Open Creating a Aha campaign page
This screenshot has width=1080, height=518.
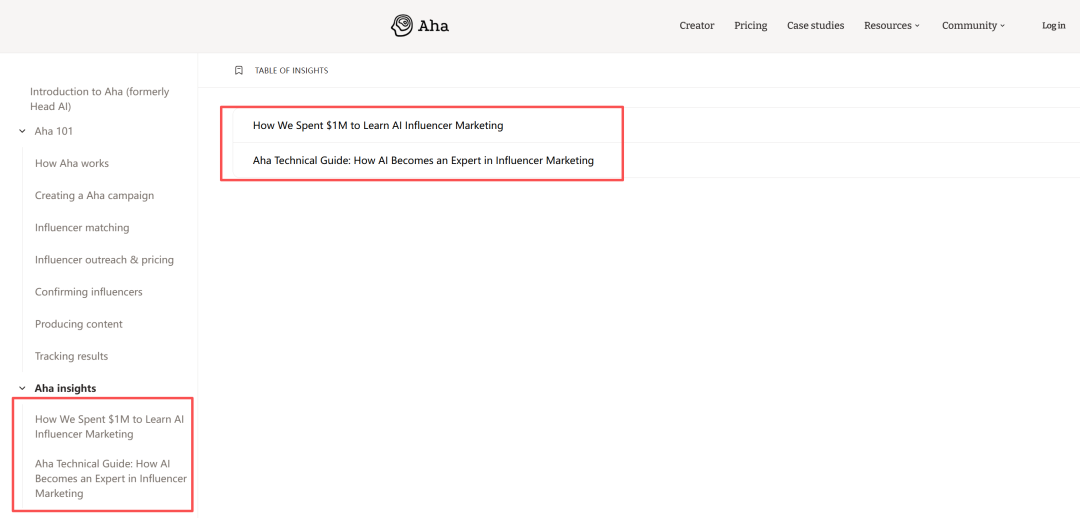pyautogui.click(x=94, y=195)
